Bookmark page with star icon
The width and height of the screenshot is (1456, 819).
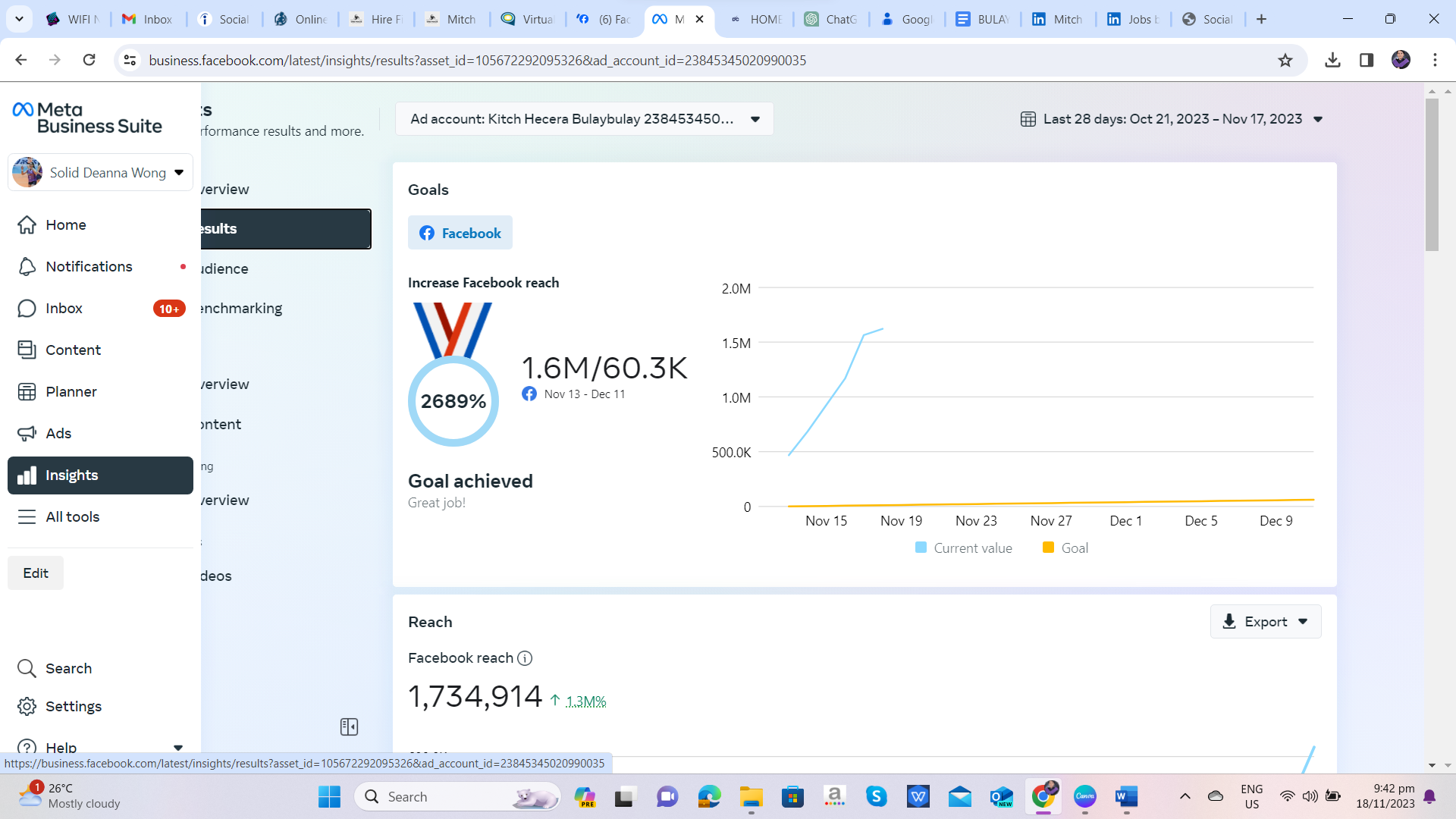[x=1285, y=61]
